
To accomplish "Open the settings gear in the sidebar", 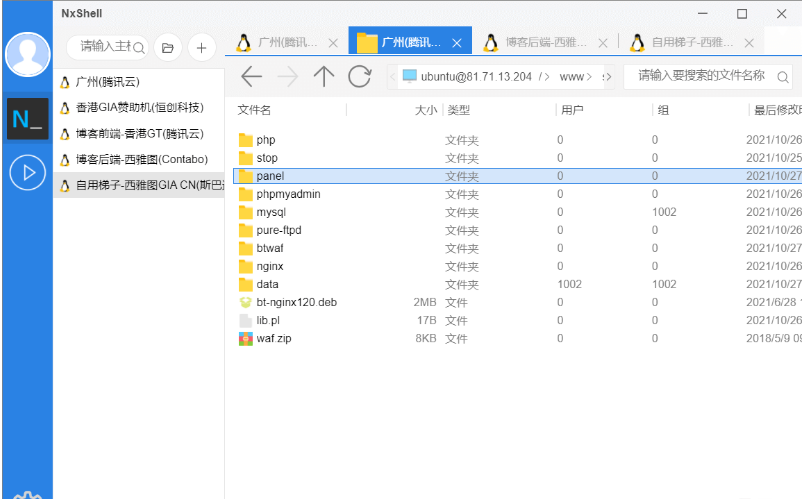I will tap(27, 495).
